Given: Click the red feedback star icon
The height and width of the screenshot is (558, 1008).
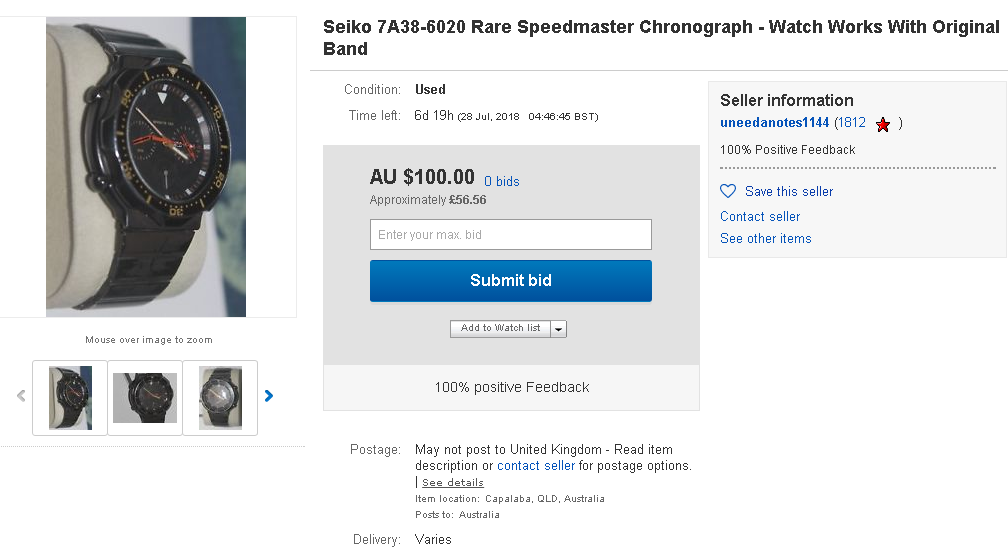Looking at the screenshot, I should [x=882, y=125].
